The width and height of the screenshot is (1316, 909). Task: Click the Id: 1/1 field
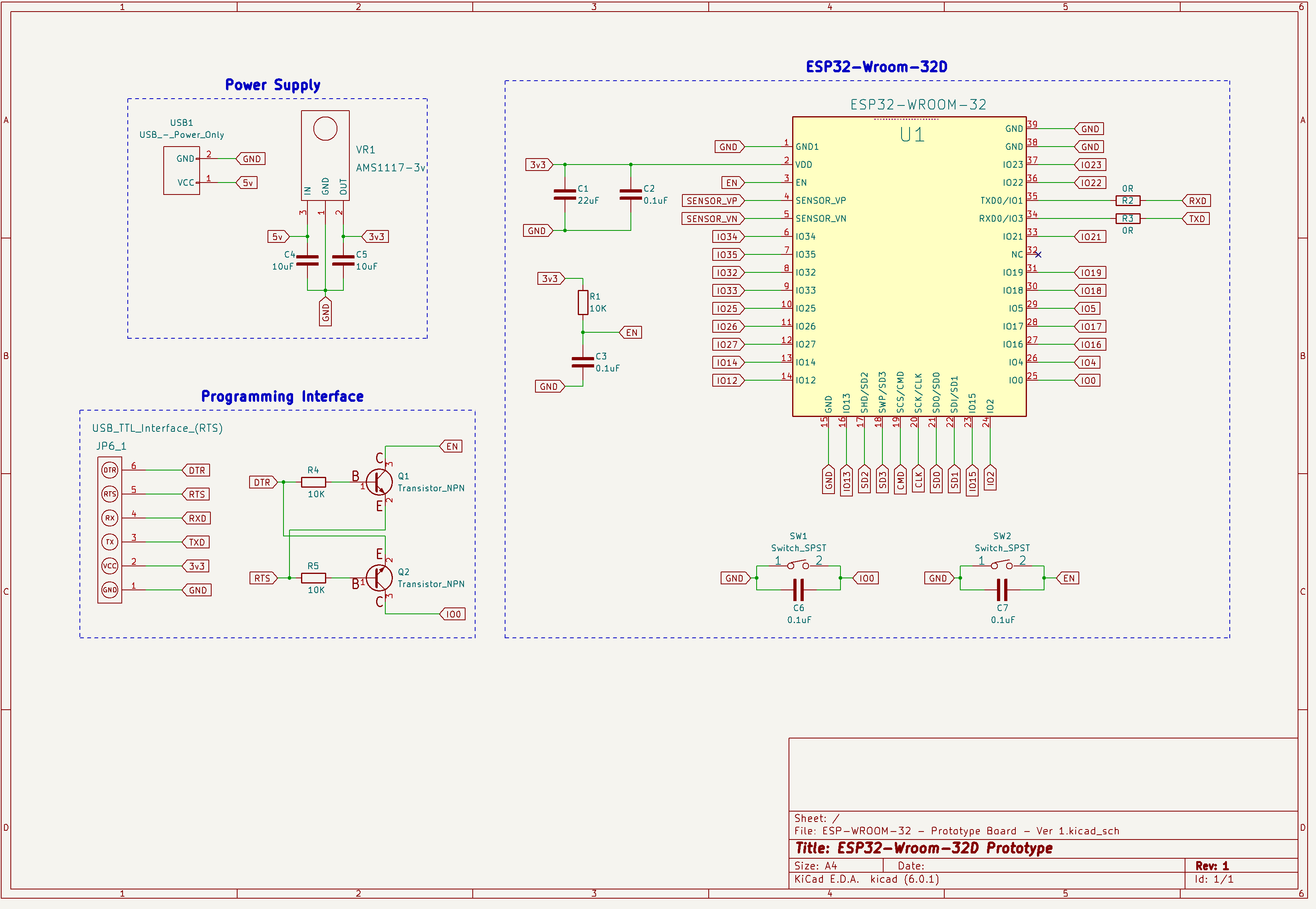[1214, 879]
